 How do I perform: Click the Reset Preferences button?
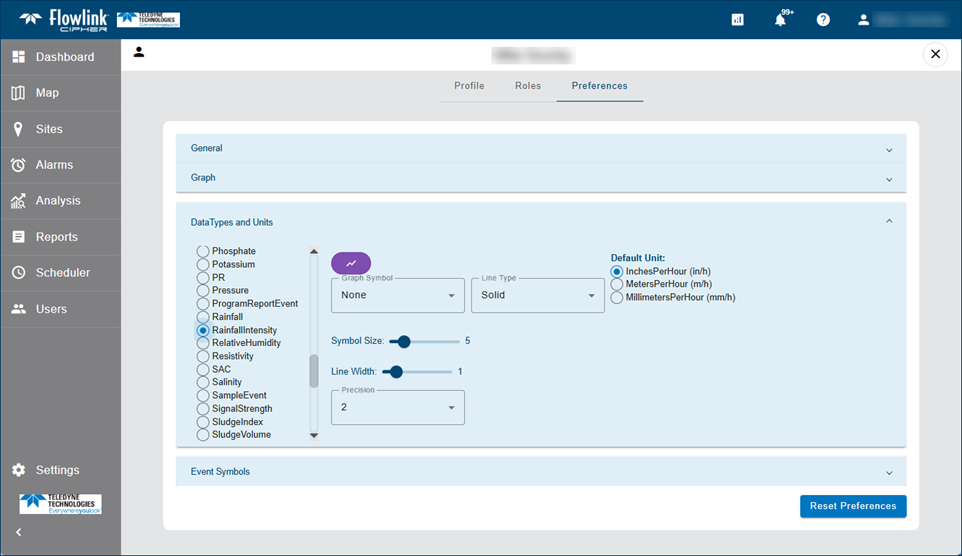(x=852, y=506)
